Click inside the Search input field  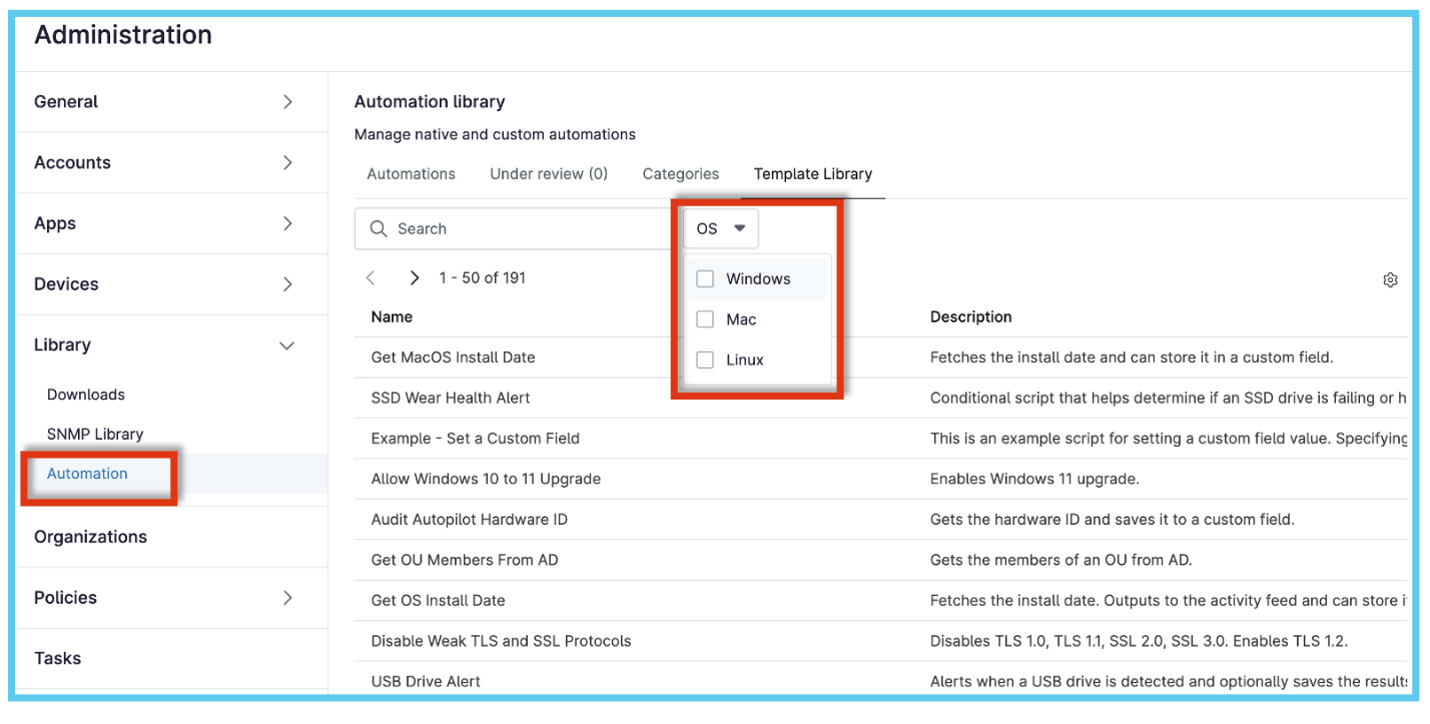500,228
